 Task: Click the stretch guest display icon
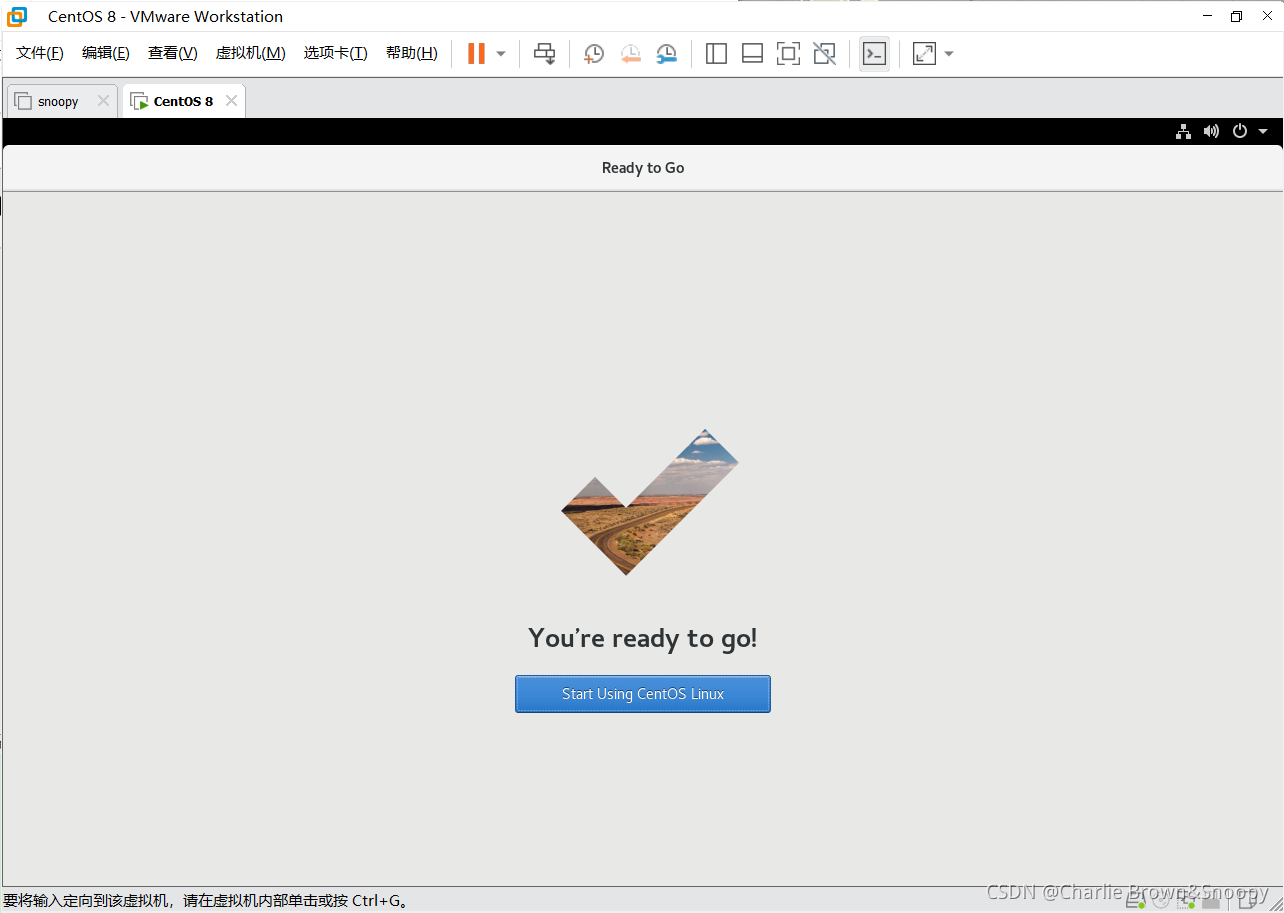(x=924, y=54)
